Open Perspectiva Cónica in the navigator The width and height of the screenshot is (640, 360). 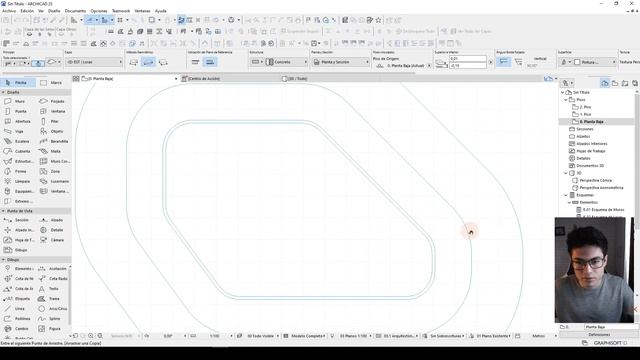coord(592,180)
